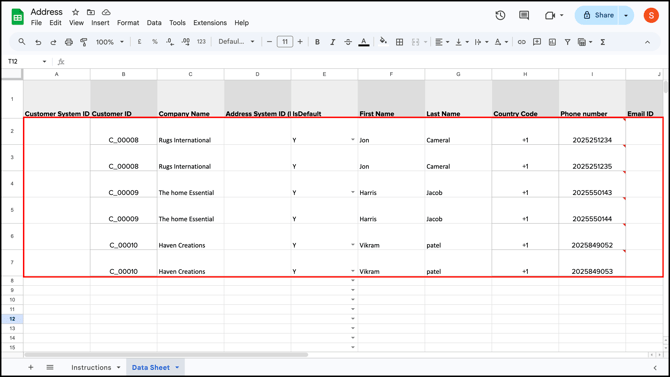Open the account avatar S
The height and width of the screenshot is (377, 670).
click(651, 15)
